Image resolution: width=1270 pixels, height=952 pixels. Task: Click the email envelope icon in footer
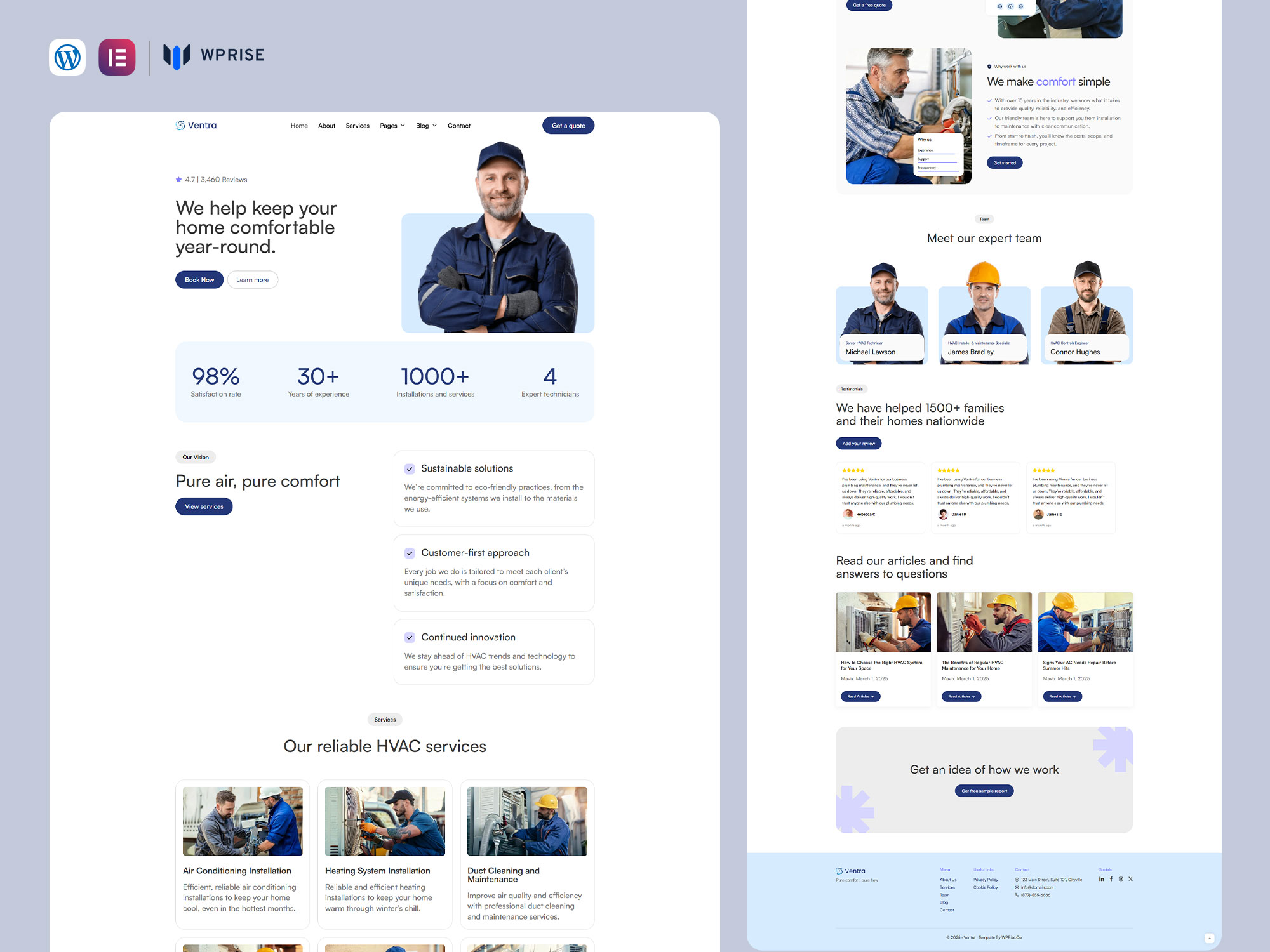[1017, 887]
